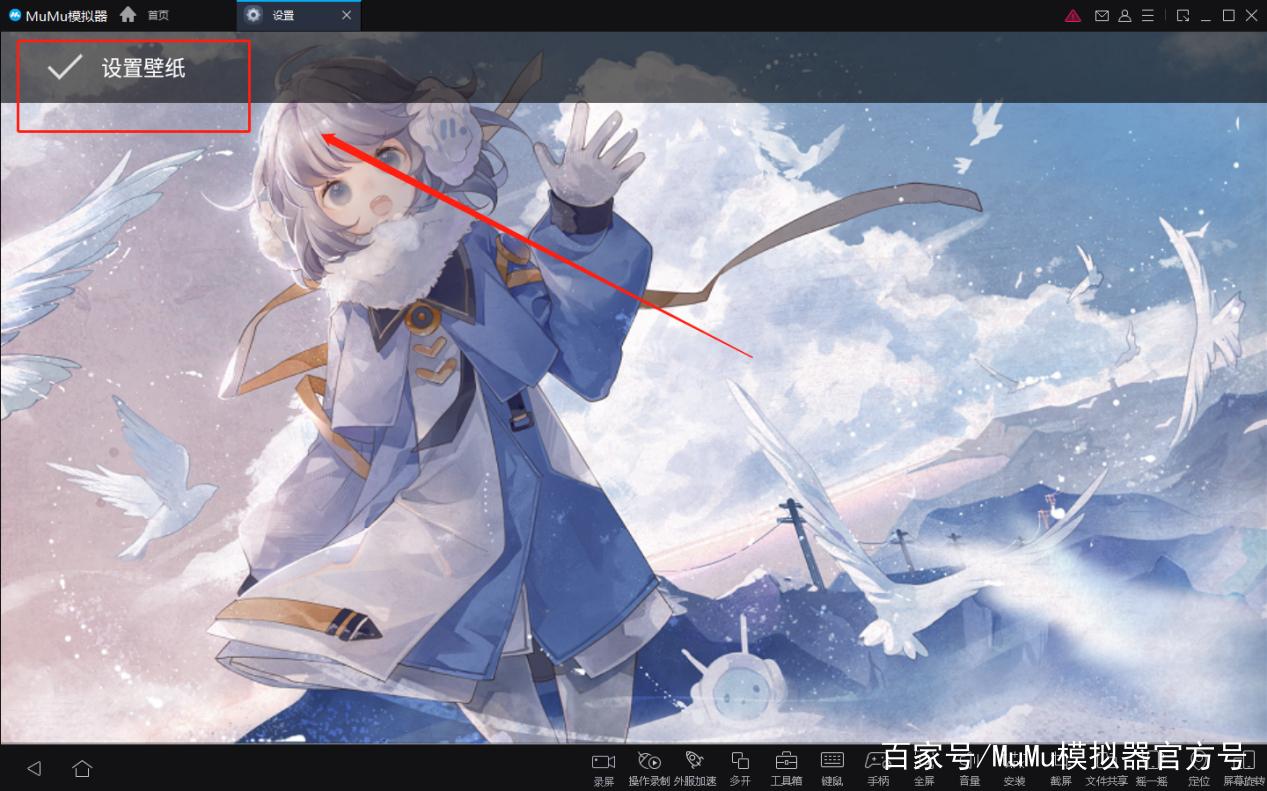Click the window-pin icon beside the minimize button
1267x791 pixels.
[1183, 15]
